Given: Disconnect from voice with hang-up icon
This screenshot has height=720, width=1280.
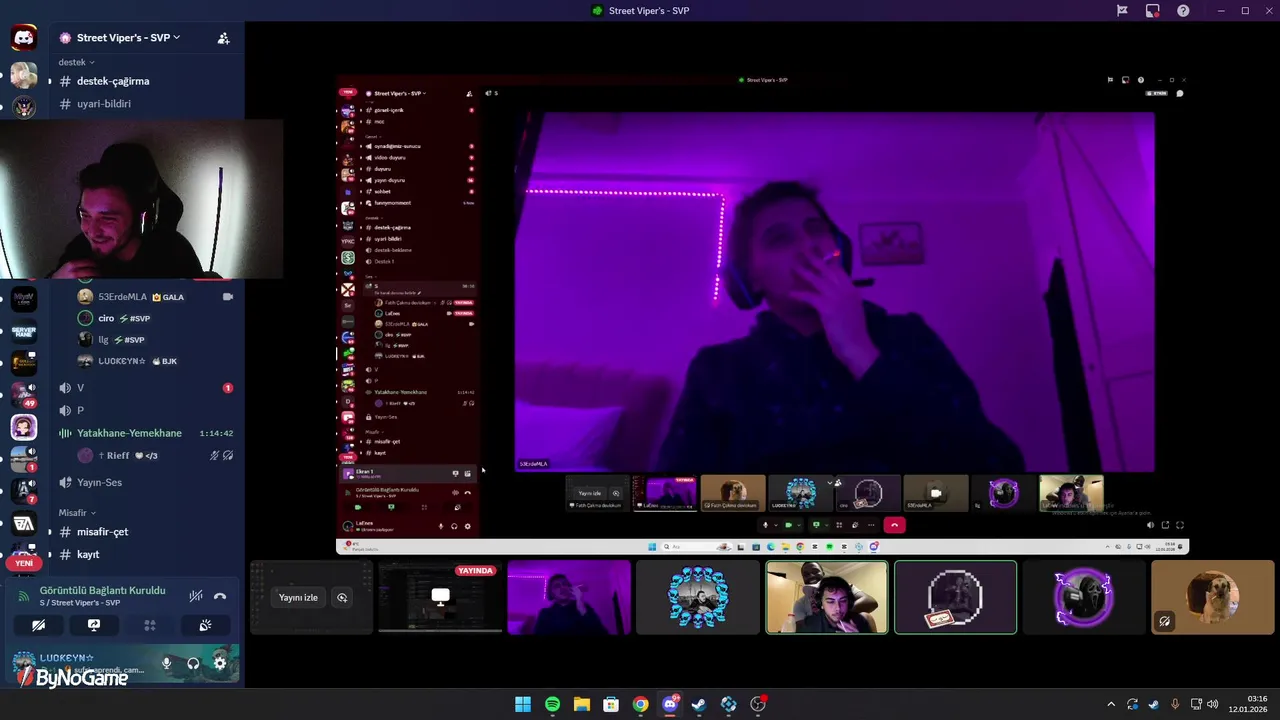Looking at the screenshot, I should click(x=220, y=596).
